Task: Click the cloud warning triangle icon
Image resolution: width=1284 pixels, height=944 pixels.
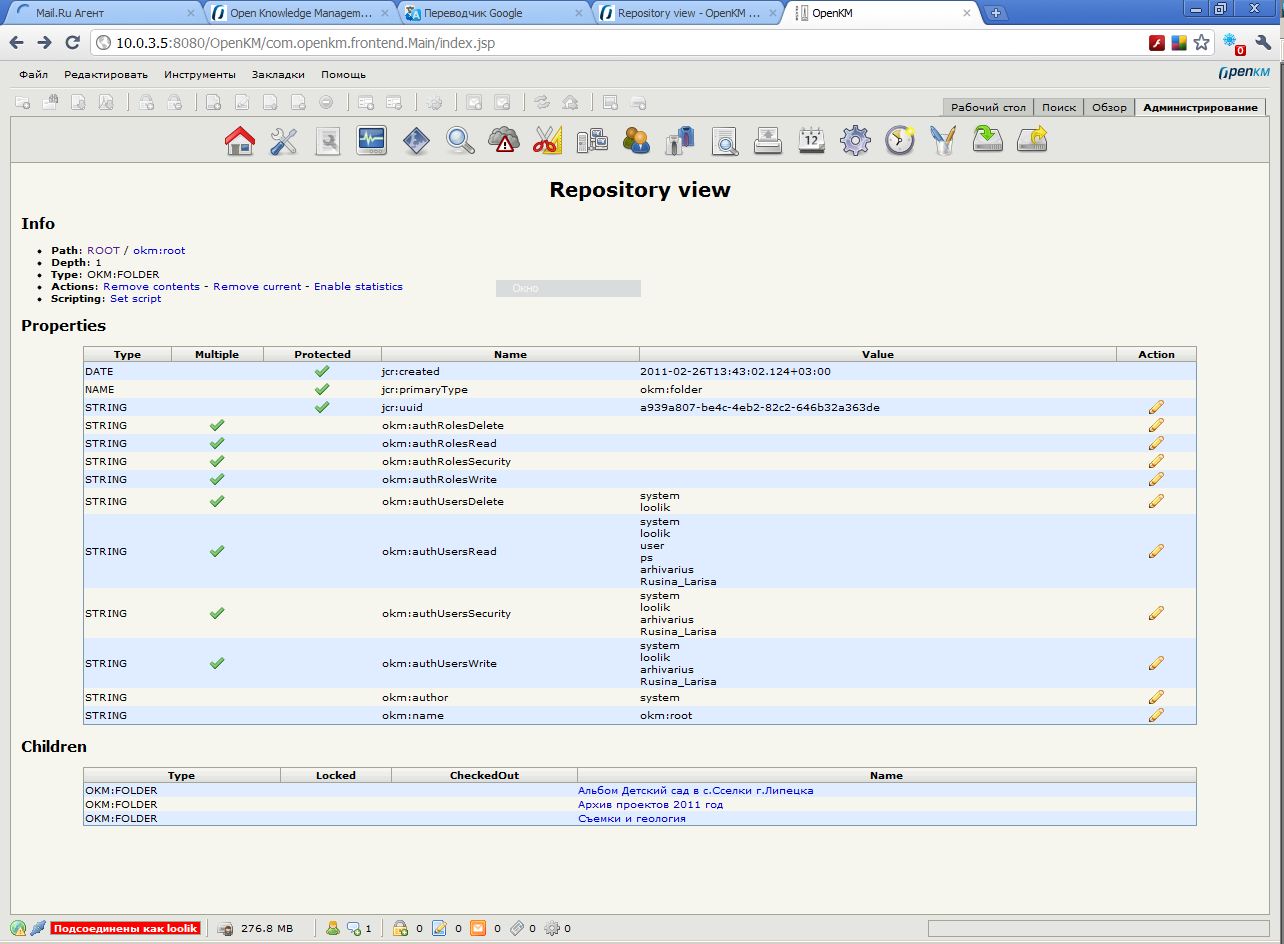Action: pyautogui.click(x=504, y=140)
